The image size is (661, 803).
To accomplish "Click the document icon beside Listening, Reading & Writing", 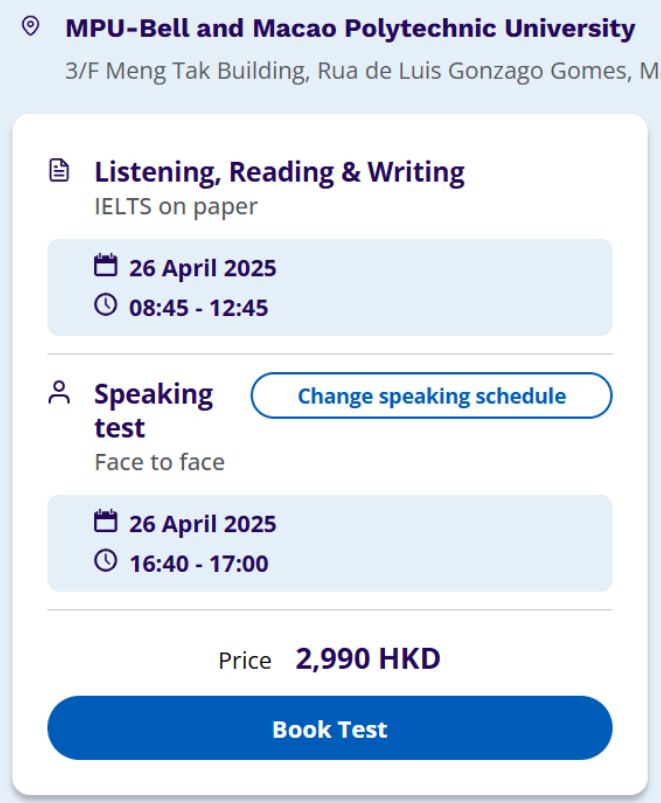I will [59, 171].
